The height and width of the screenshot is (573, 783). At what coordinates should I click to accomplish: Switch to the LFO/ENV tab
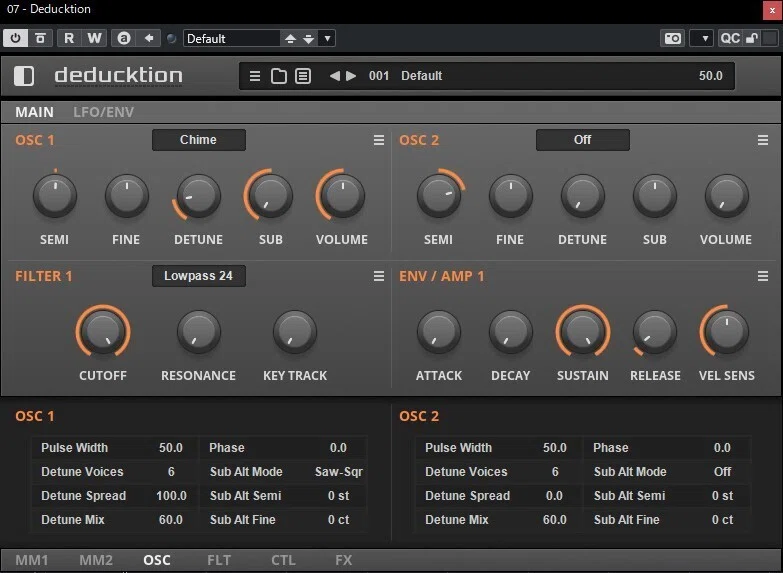click(x=103, y=112)
